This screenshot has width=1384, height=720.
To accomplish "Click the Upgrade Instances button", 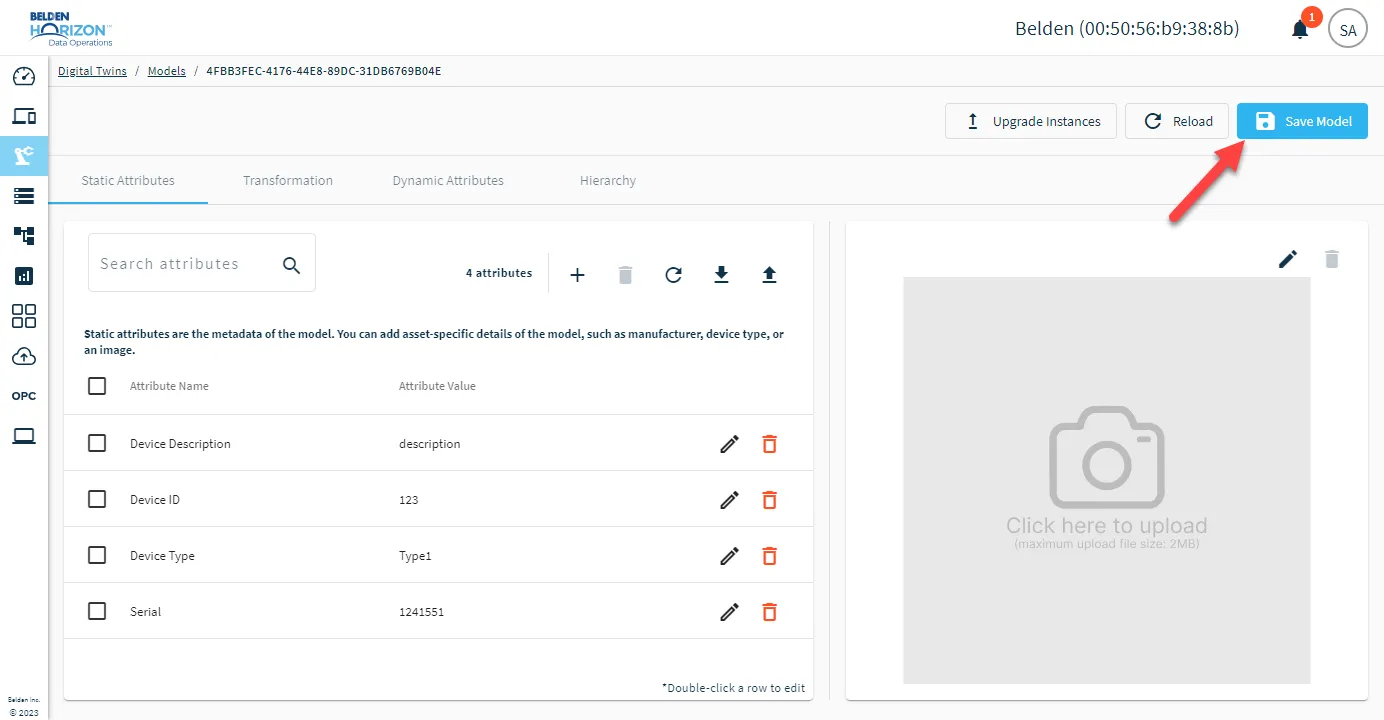I will coord(1031,121).
